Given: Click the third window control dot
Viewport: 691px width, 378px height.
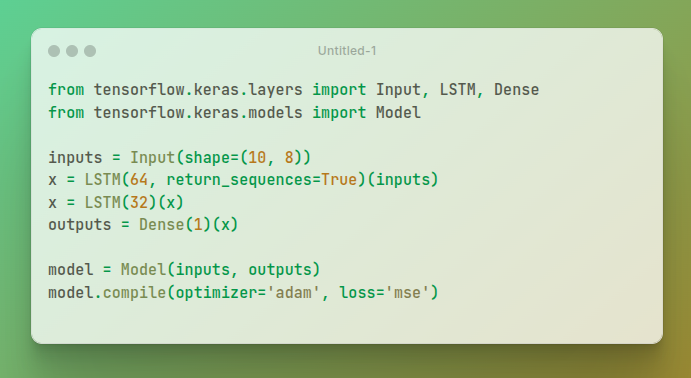Looking at the screenshot, I should pyautogui.click(x=90, y=51).
